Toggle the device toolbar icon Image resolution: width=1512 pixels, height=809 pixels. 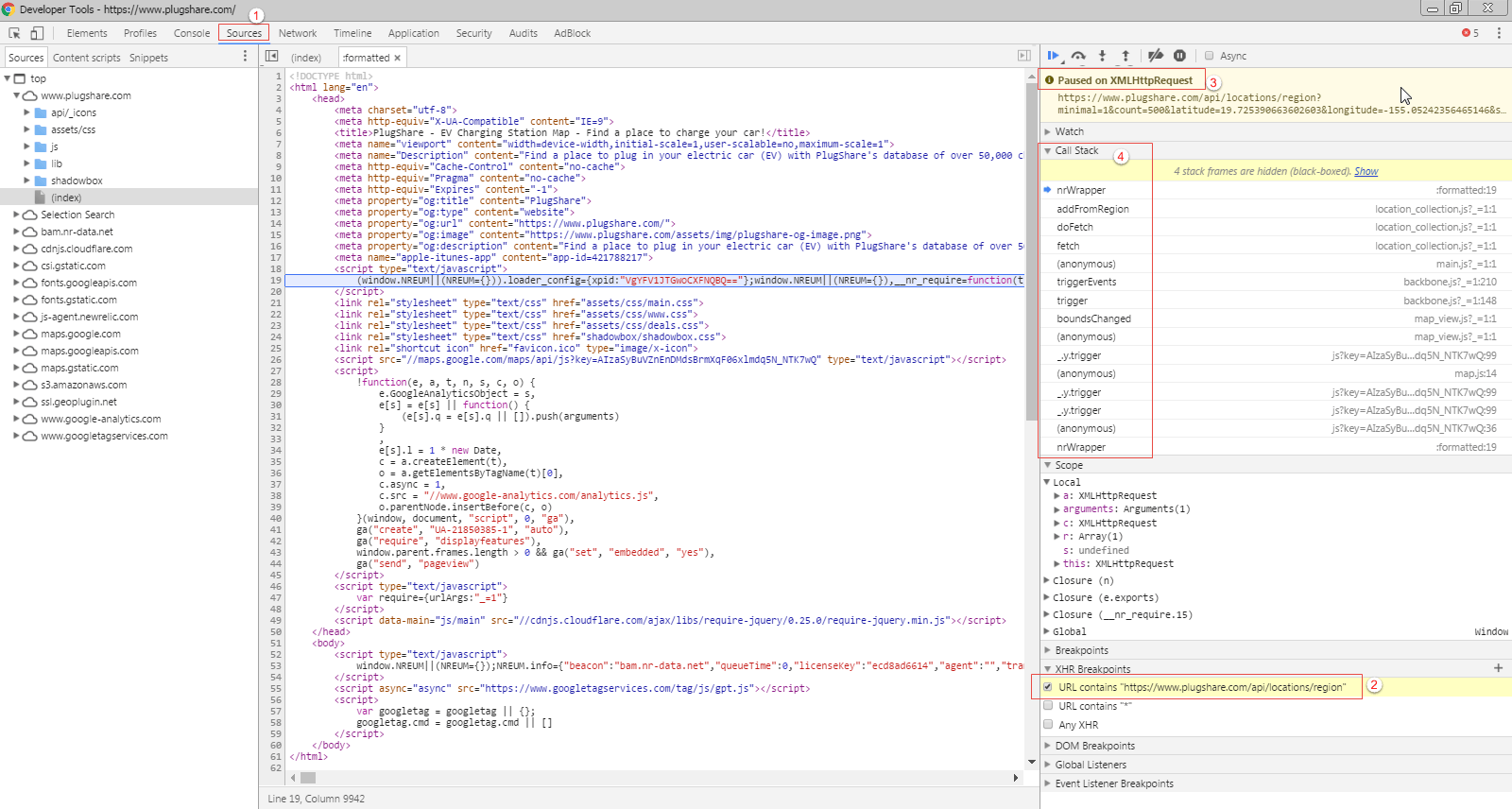[37, 33]
